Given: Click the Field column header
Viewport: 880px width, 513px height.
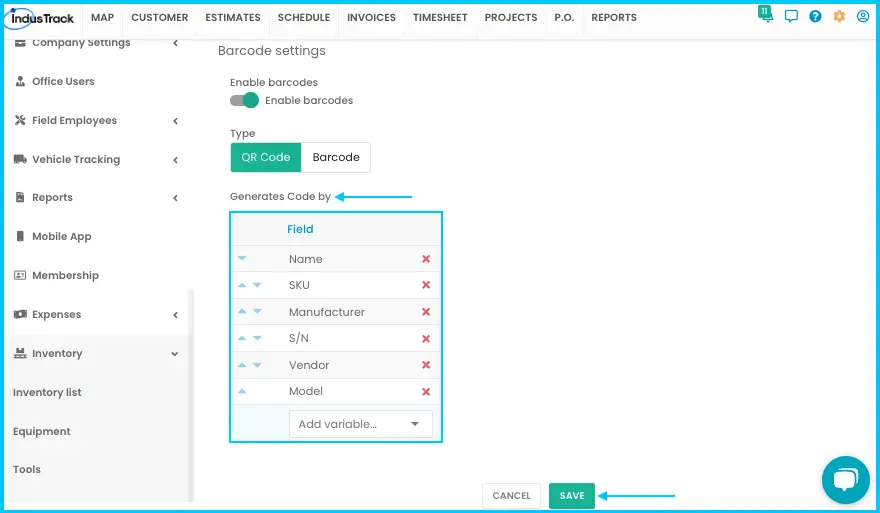Looking at the screenshot, I should [x=300, y=229].
